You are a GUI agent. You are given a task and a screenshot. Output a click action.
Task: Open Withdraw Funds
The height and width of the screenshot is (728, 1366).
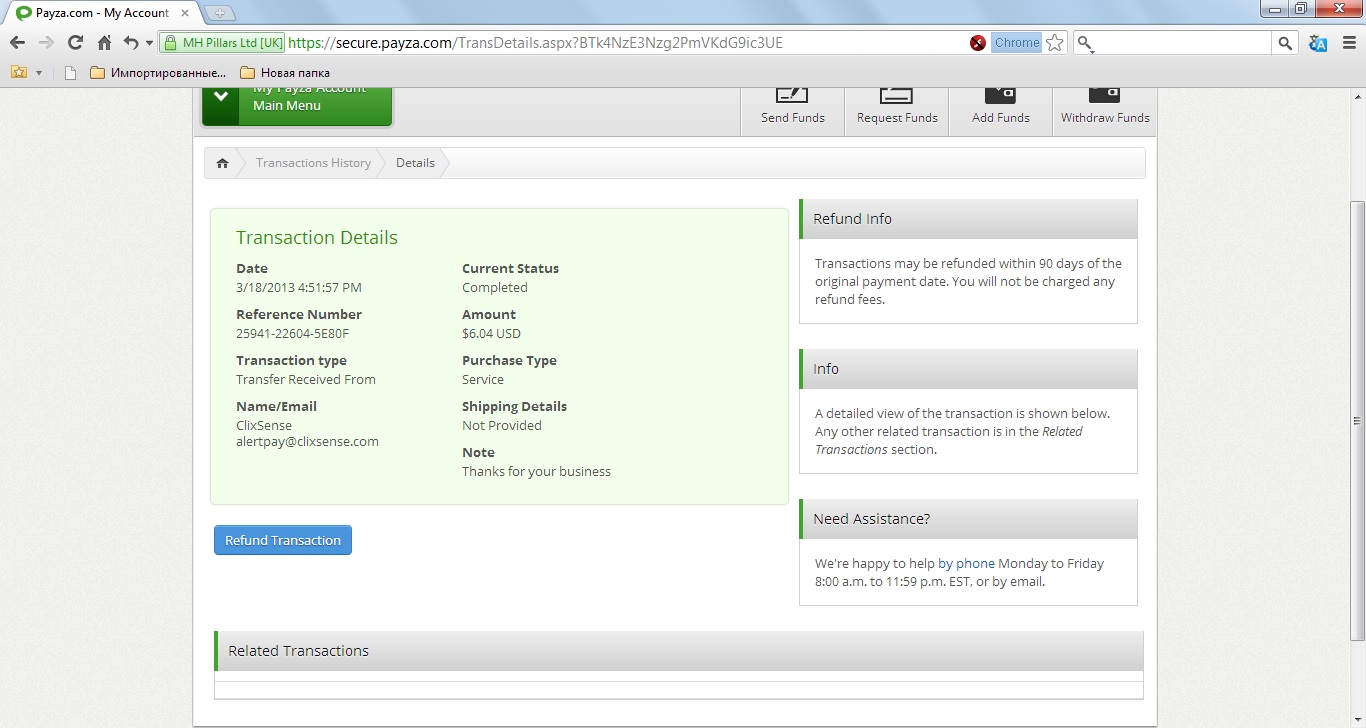(1105, 110)
